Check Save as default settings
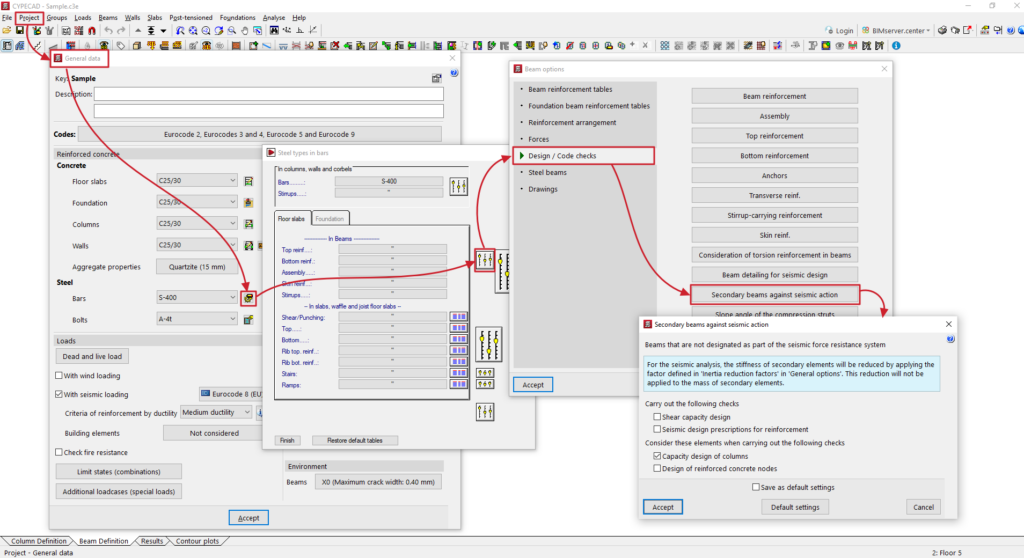Screen dimensions: 1024x558 (x=756, y=487)
